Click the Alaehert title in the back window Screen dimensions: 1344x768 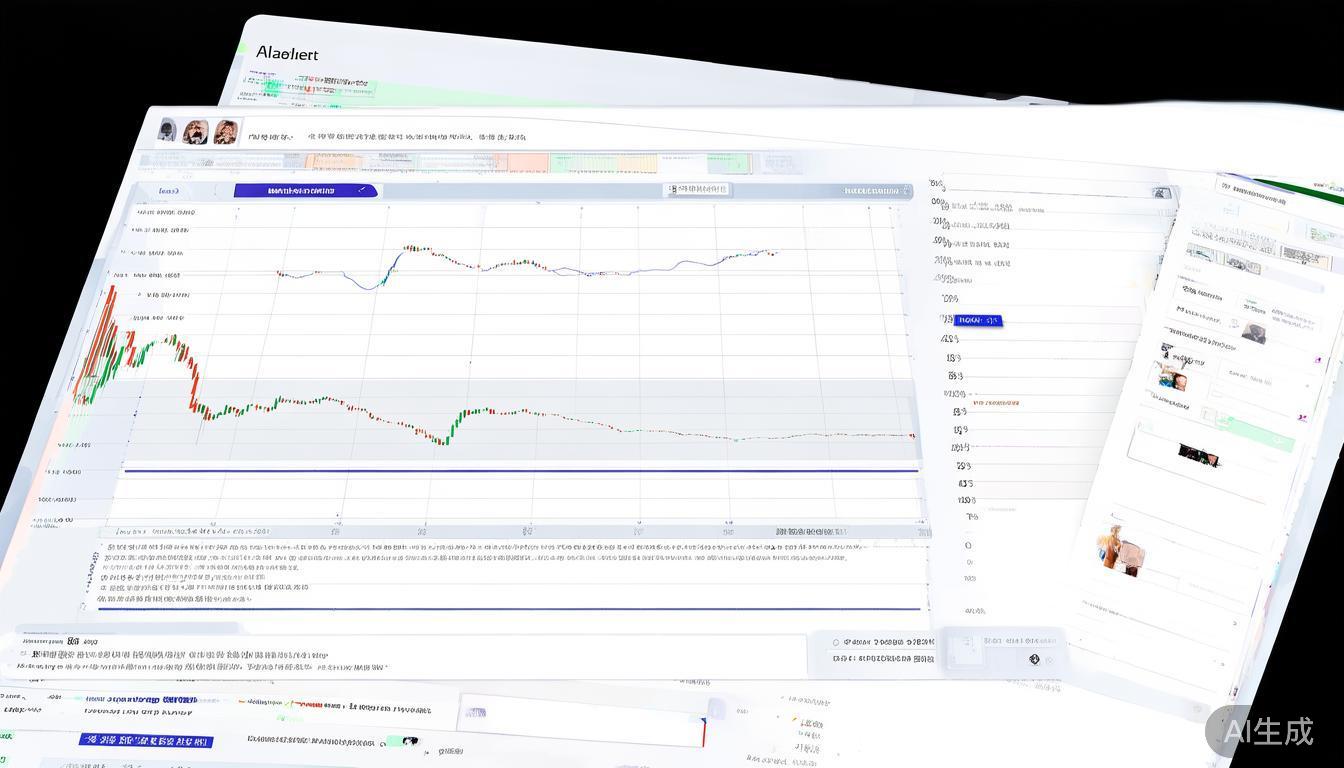(287, 53)
